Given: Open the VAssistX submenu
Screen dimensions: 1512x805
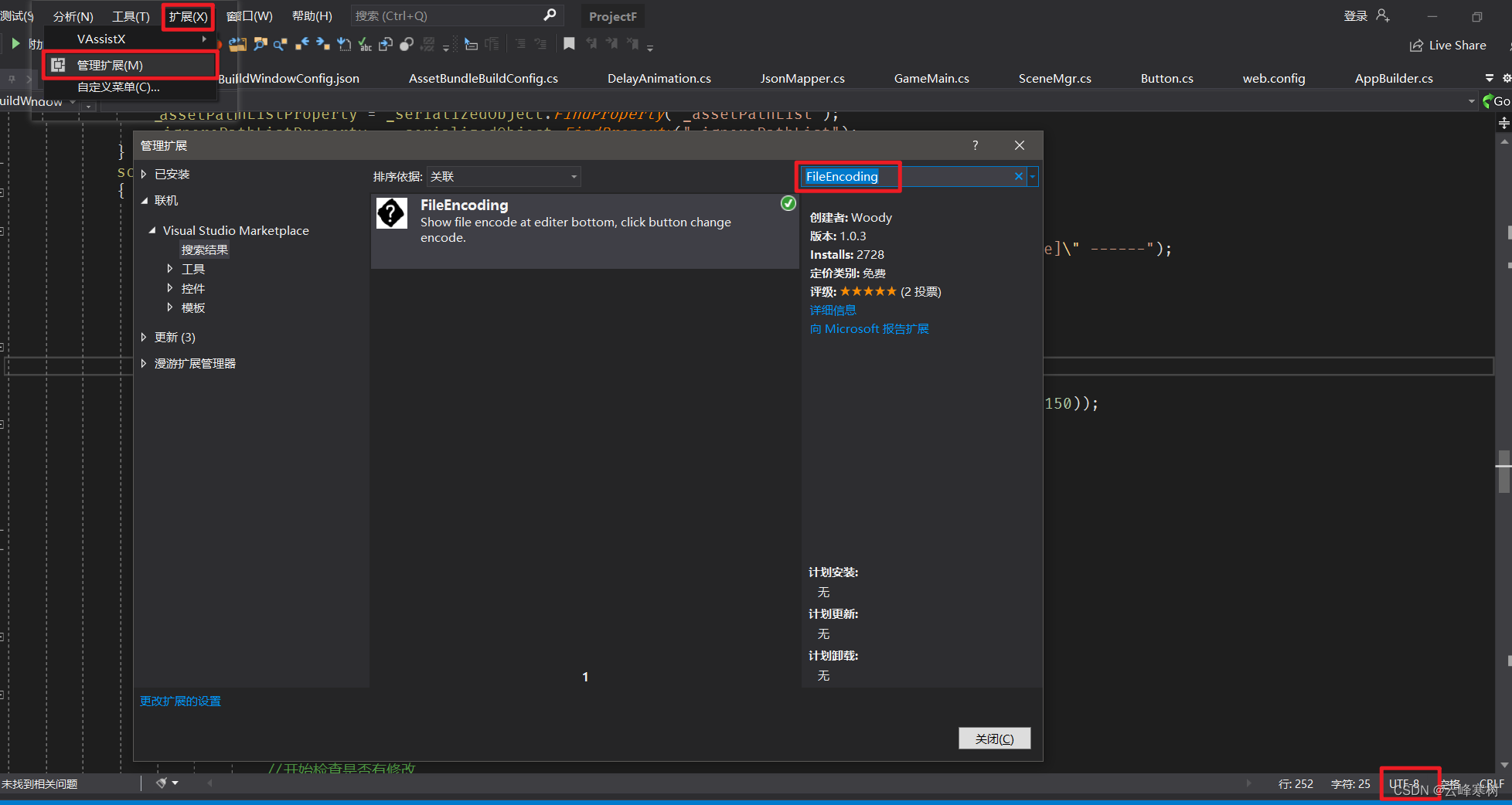Looking at the screenshot, I should [x=129, y=39].
